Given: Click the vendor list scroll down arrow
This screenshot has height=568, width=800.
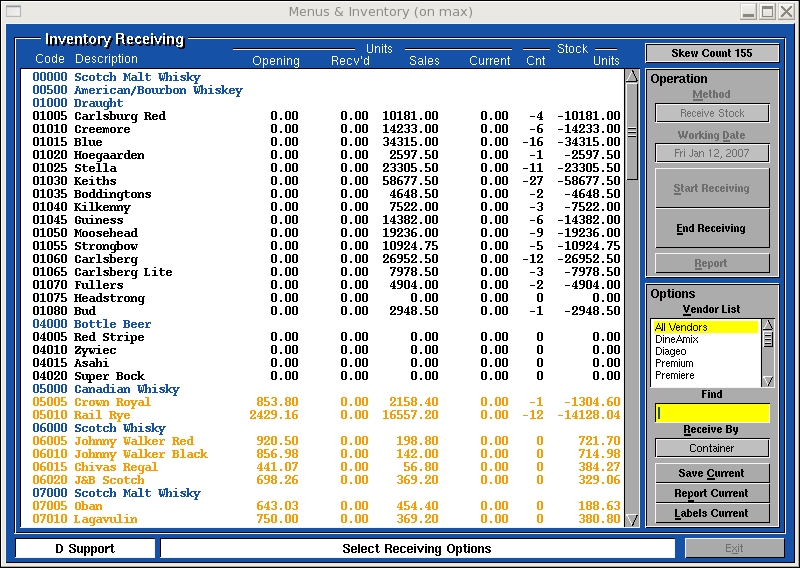Looking at the screenshot, I should coord(768,381).
